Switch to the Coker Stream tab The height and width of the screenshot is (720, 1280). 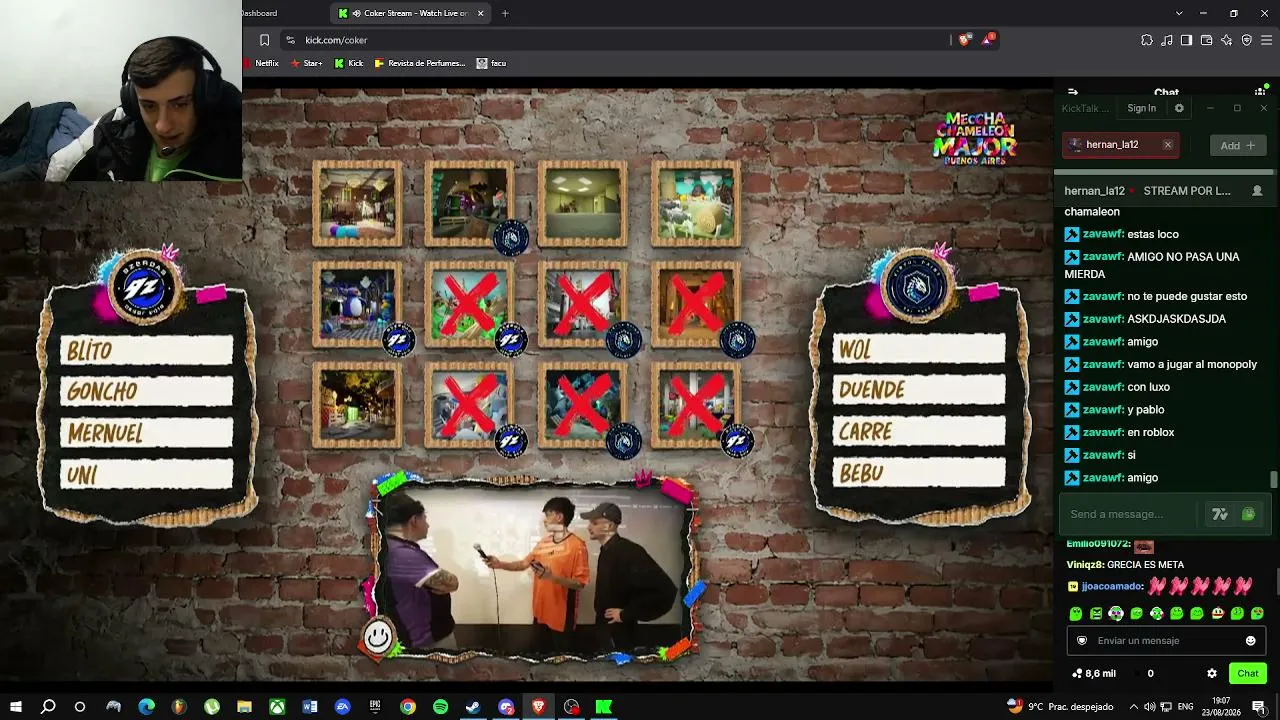coord(411,13)
